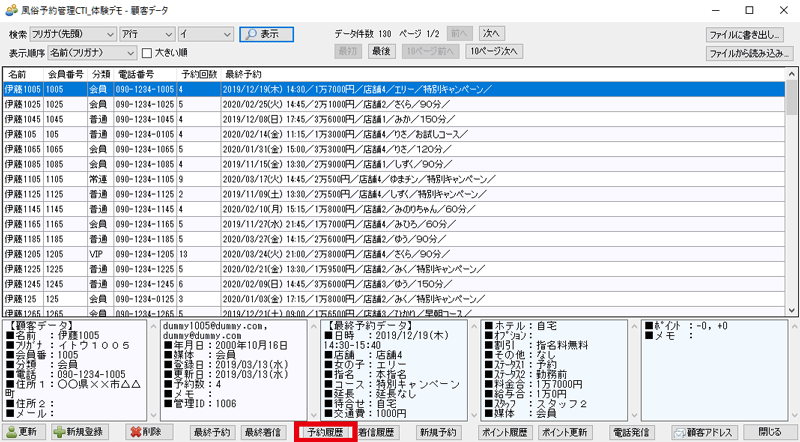Click the 10ページ次へ button
Image resolution: width=800 pixels, height=442 pixels.
point(494,51)
